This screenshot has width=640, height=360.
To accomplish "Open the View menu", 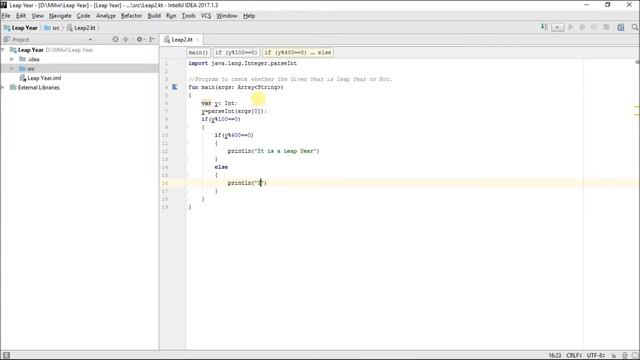I will [x=38, y=16].
